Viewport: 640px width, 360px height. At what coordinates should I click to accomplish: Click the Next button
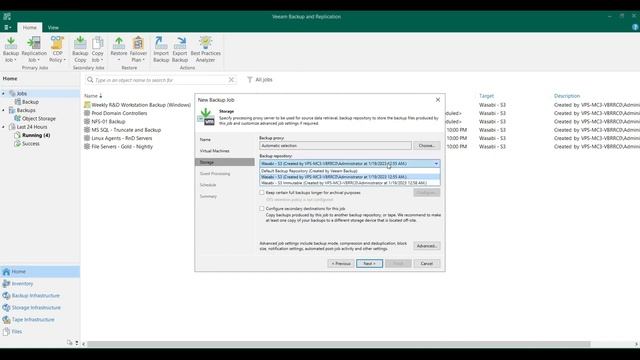tap(369, 264)
